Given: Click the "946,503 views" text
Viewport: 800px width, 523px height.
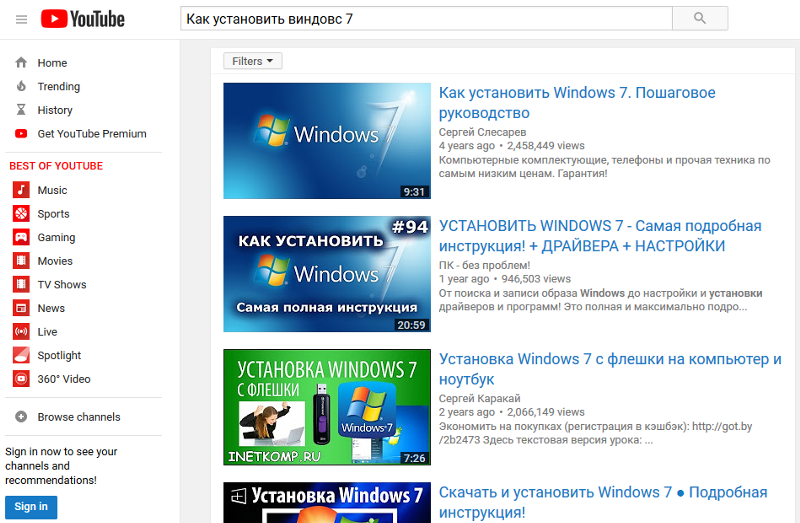Looking at the screenshot, I should [536, 279].
